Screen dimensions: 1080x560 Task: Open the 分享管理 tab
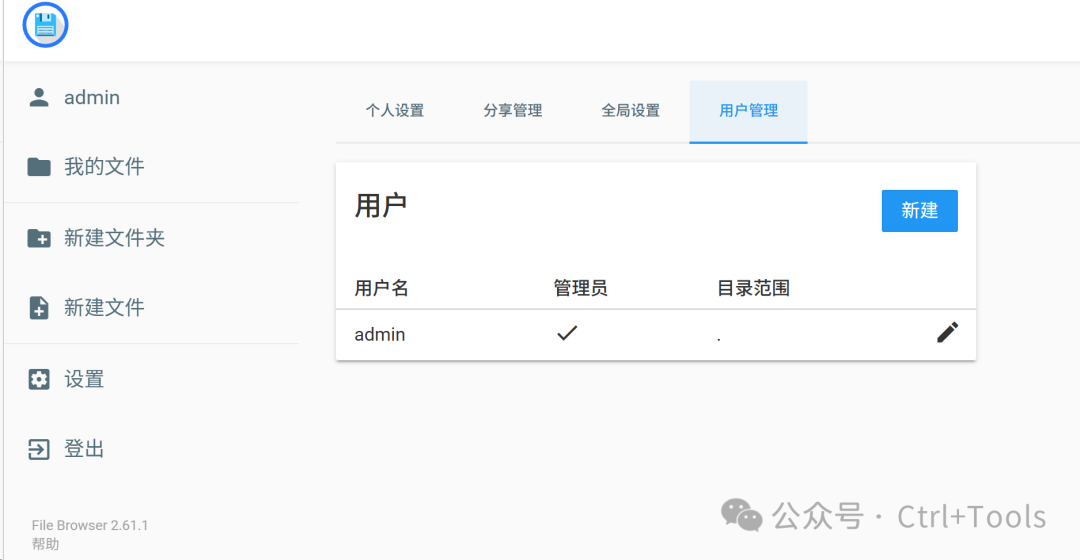click(x=513, y=111)
